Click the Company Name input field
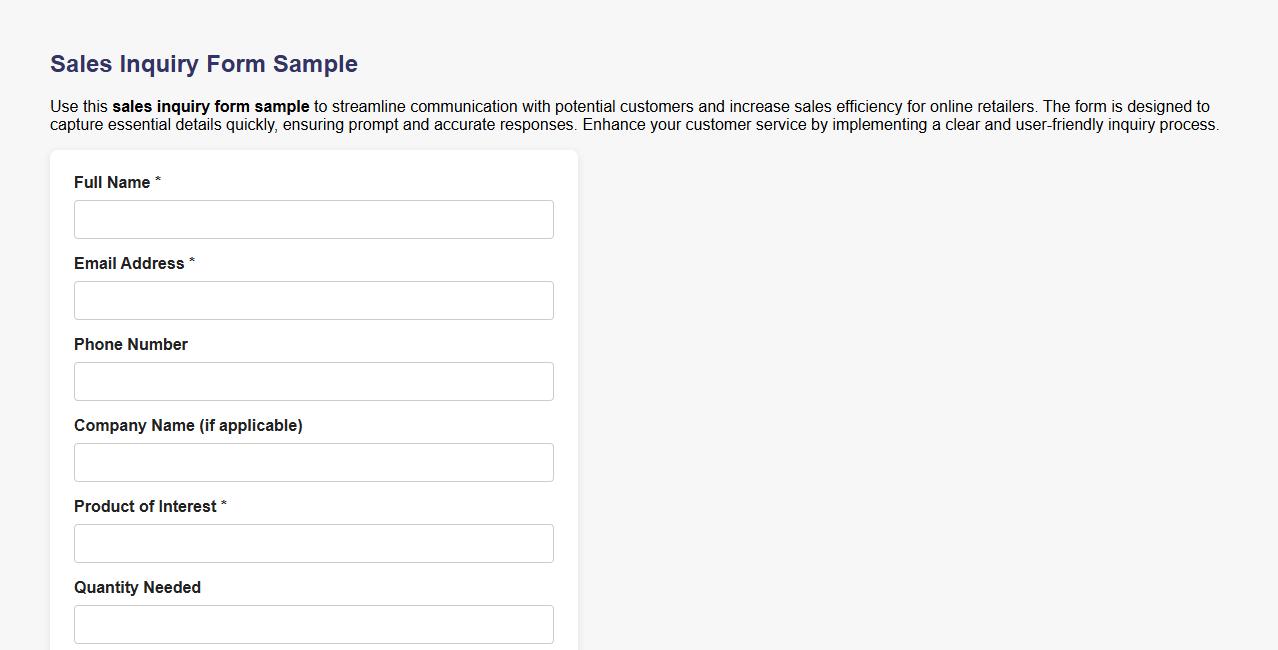1278x650 pixels. (313, 462)
